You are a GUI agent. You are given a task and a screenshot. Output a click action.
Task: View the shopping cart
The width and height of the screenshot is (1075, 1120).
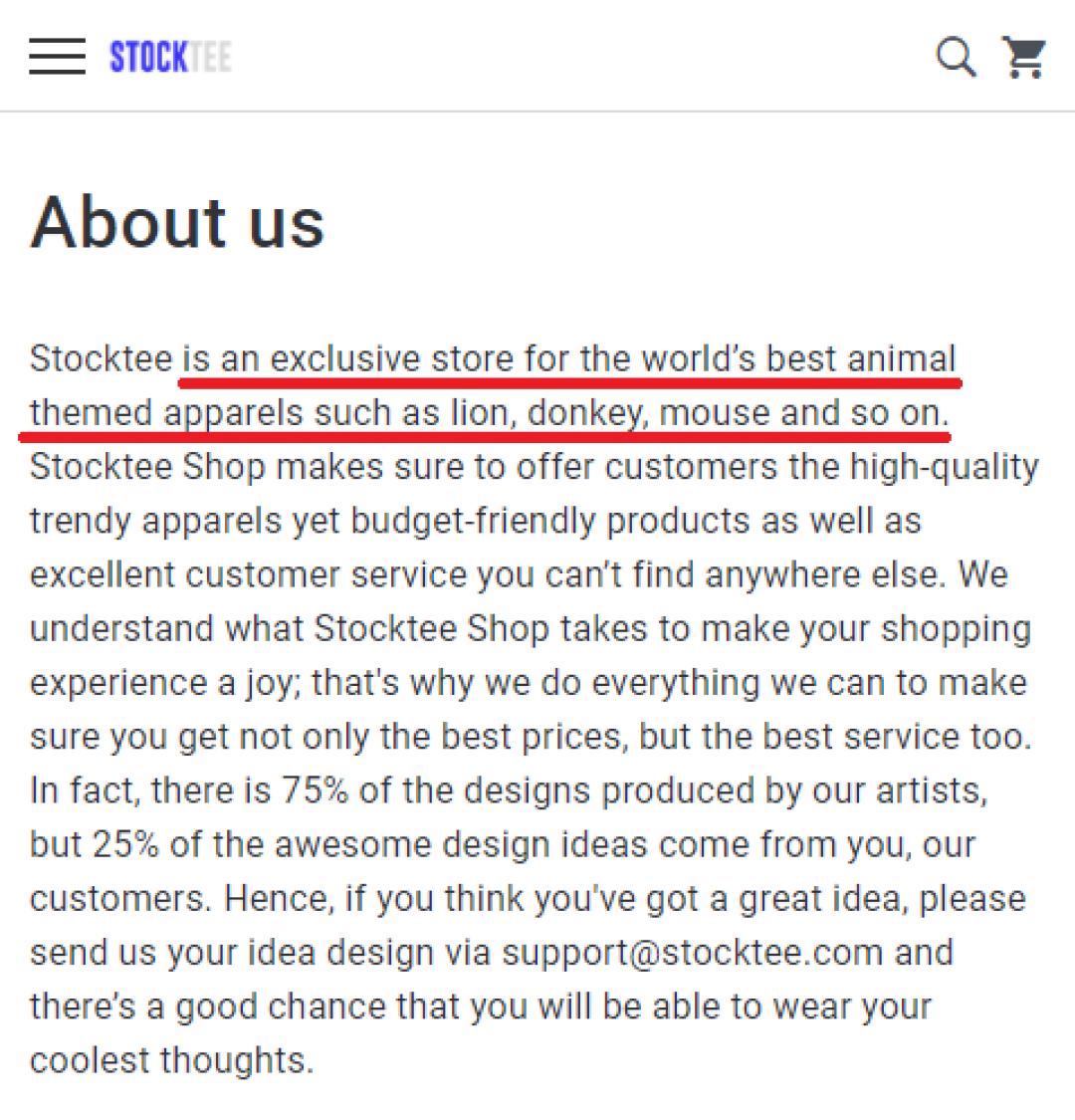(1023, 57)
